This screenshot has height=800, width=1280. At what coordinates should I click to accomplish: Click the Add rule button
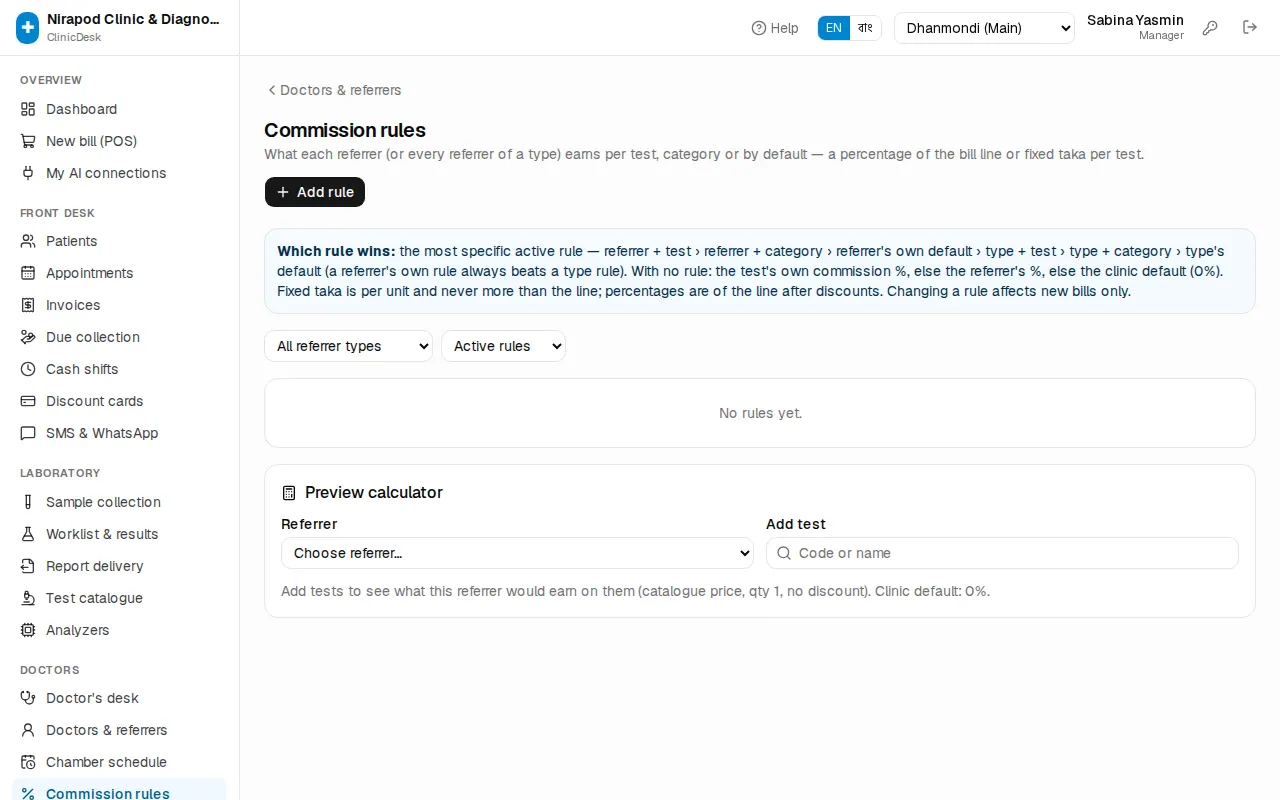pyautogui.click(x=315, y=192)
